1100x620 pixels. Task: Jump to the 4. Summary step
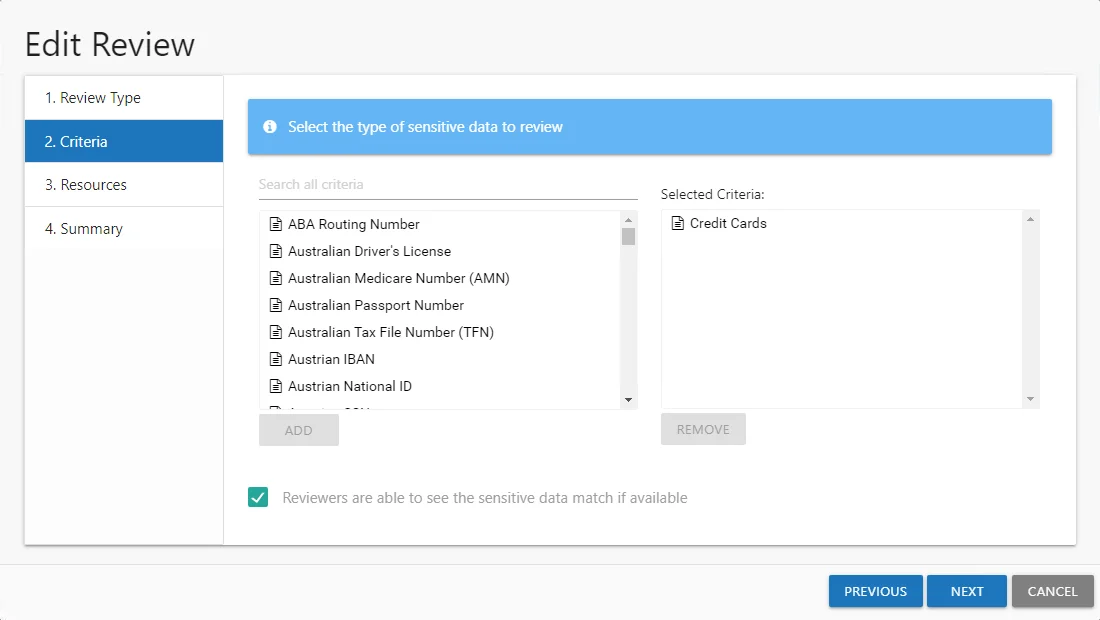click(124, 229)
